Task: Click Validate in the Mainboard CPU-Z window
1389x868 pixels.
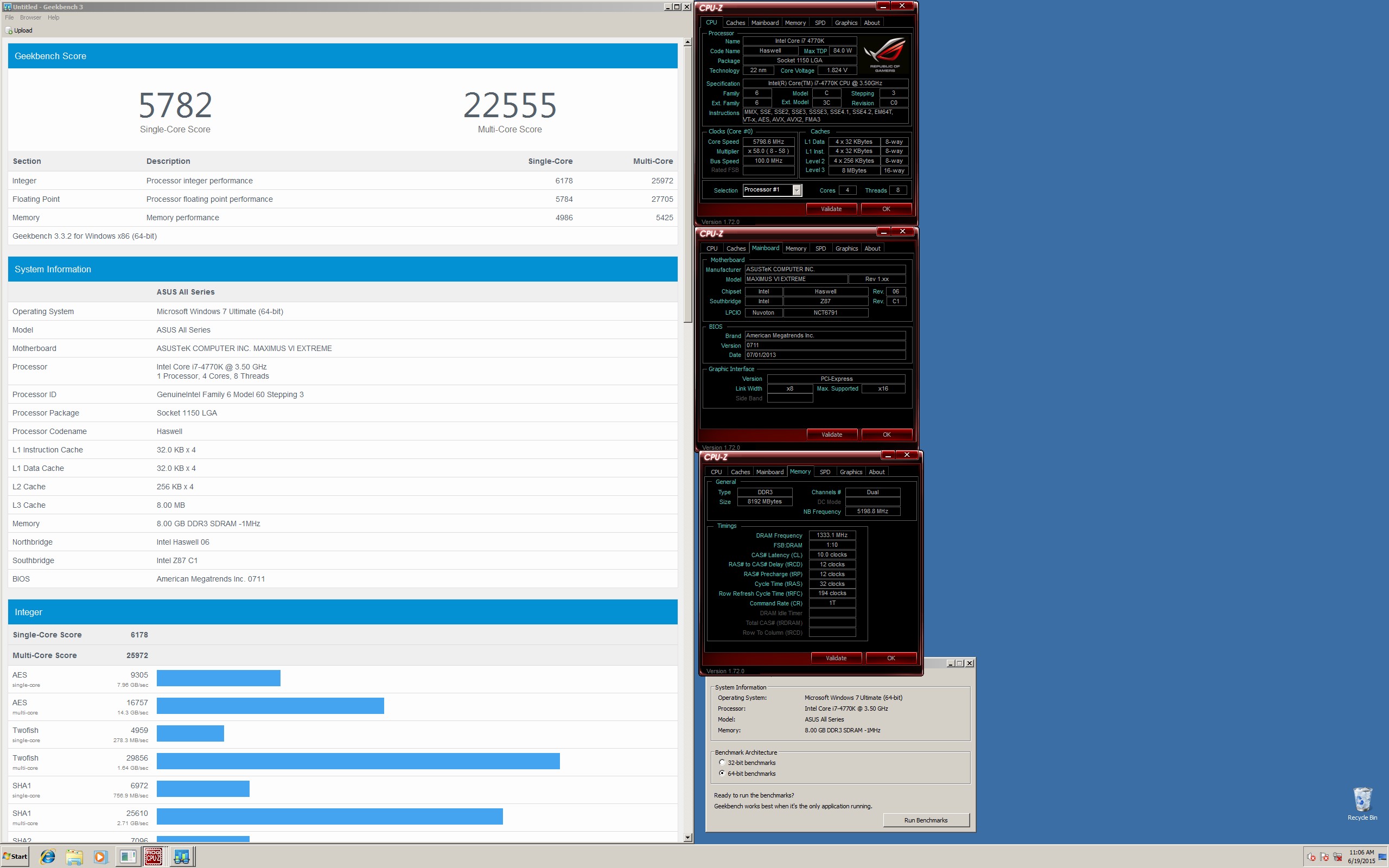Action: click(831, 435)
